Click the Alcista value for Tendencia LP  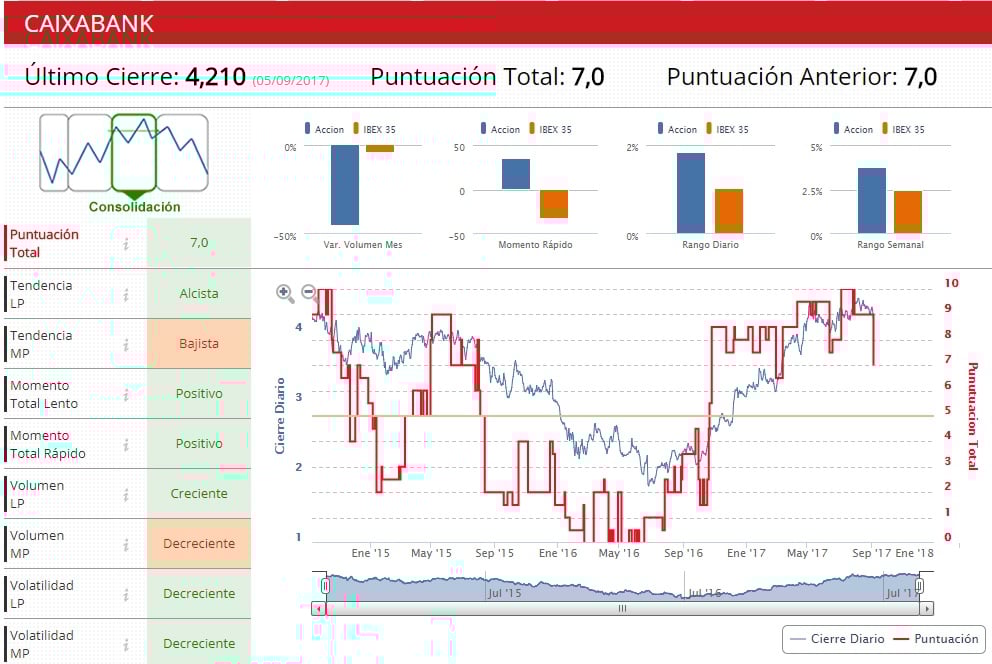pos(199,293)
